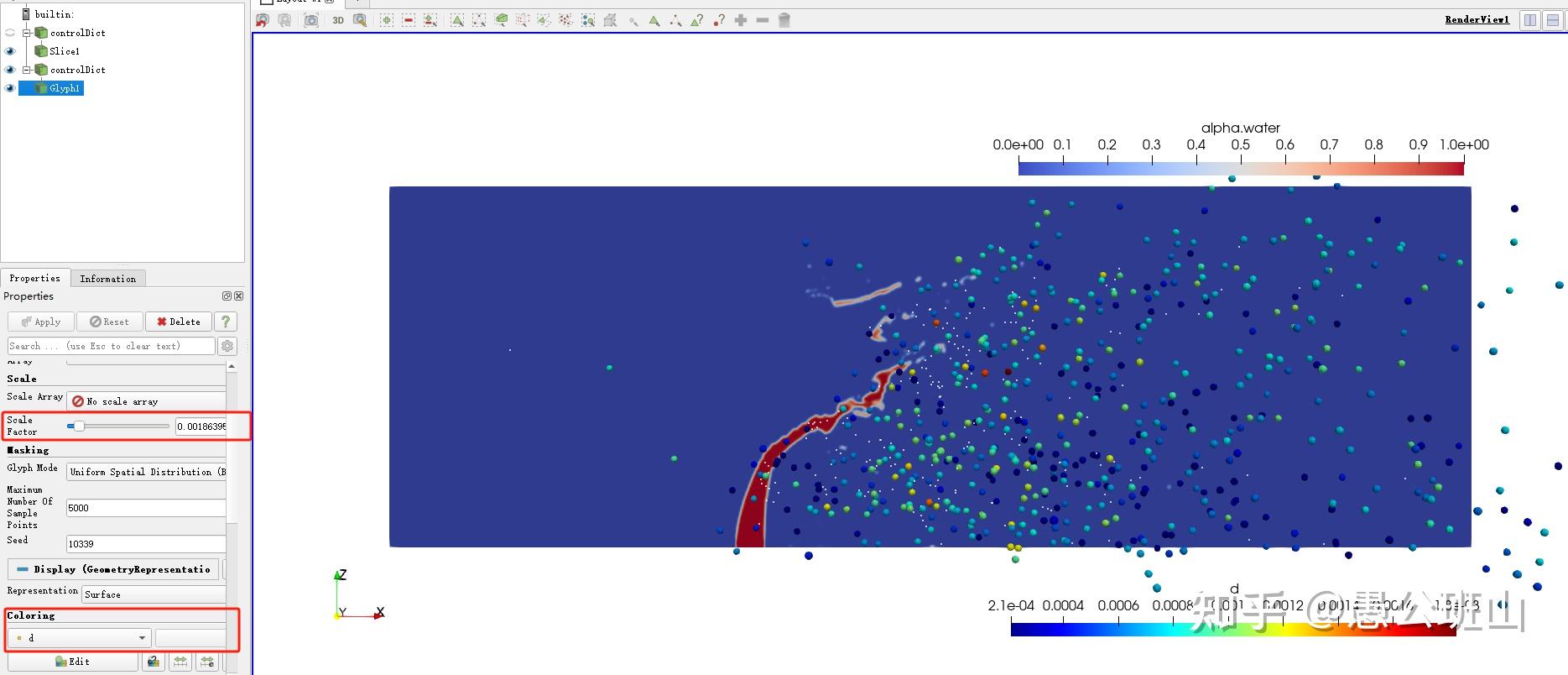Activate the select points through frustum tool
The width and height of the screenshot is (1568, 675).
click(523, 20)
